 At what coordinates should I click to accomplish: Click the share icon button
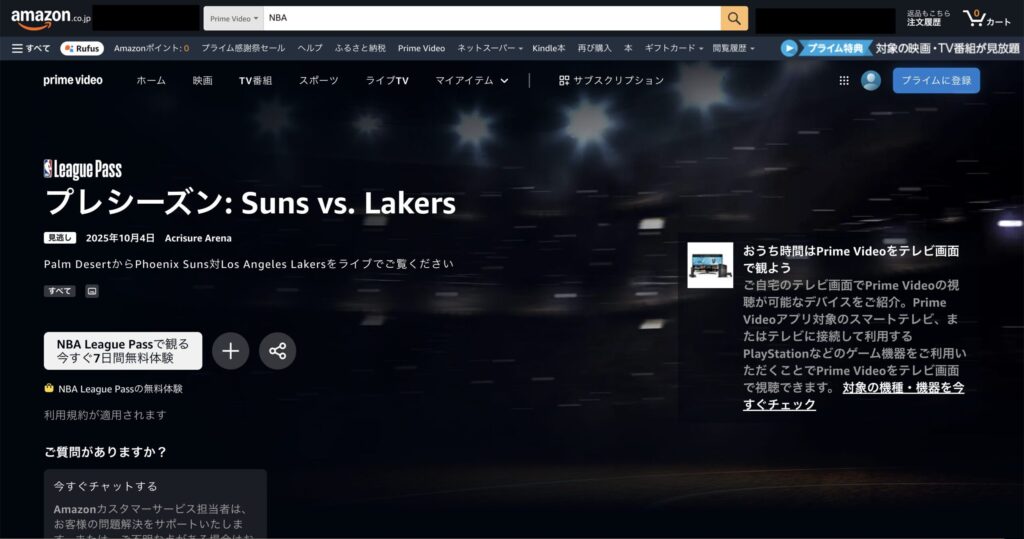tap(278, 351)
